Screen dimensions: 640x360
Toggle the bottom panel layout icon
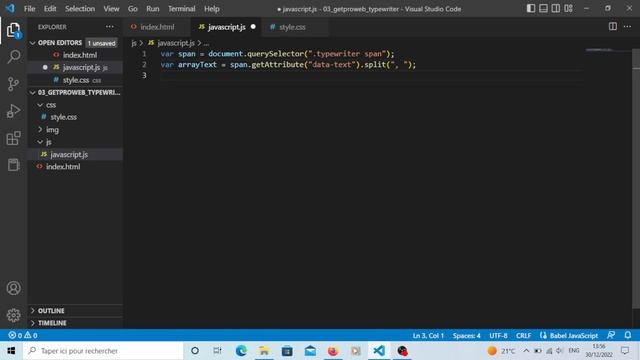(543, 9)
